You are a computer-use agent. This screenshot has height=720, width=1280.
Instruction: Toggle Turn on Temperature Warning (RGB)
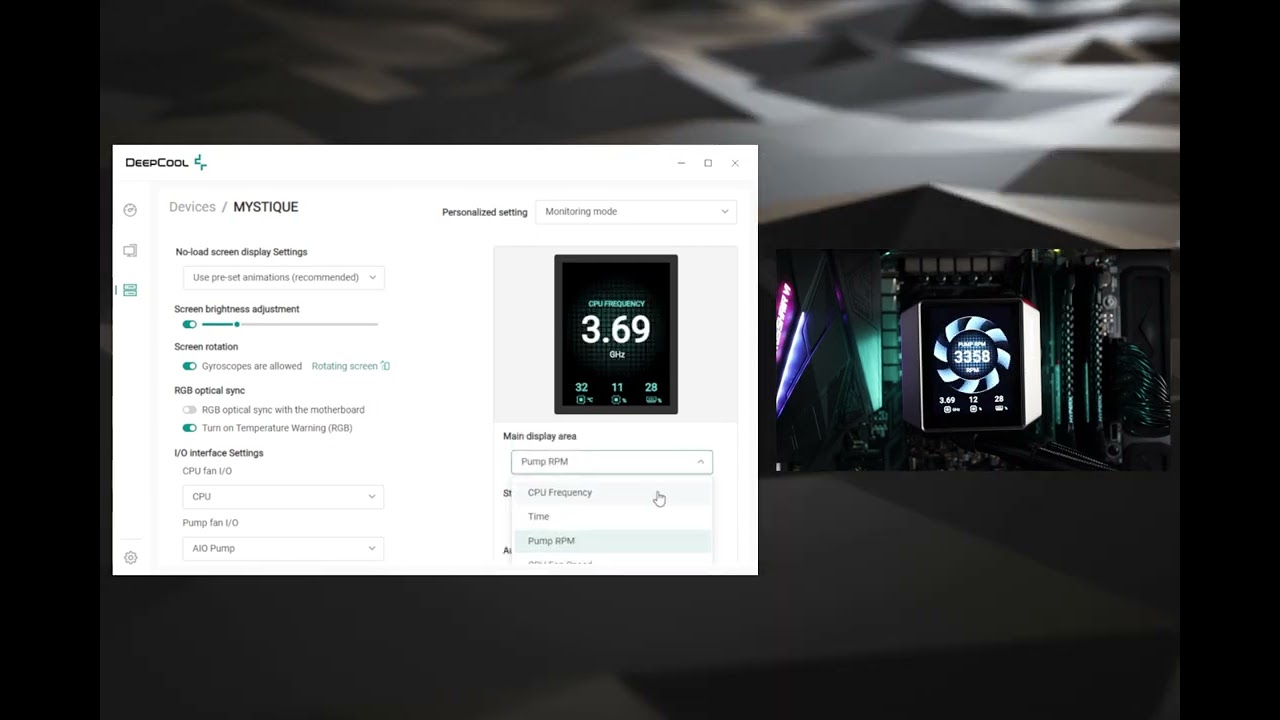coord(189,428)
